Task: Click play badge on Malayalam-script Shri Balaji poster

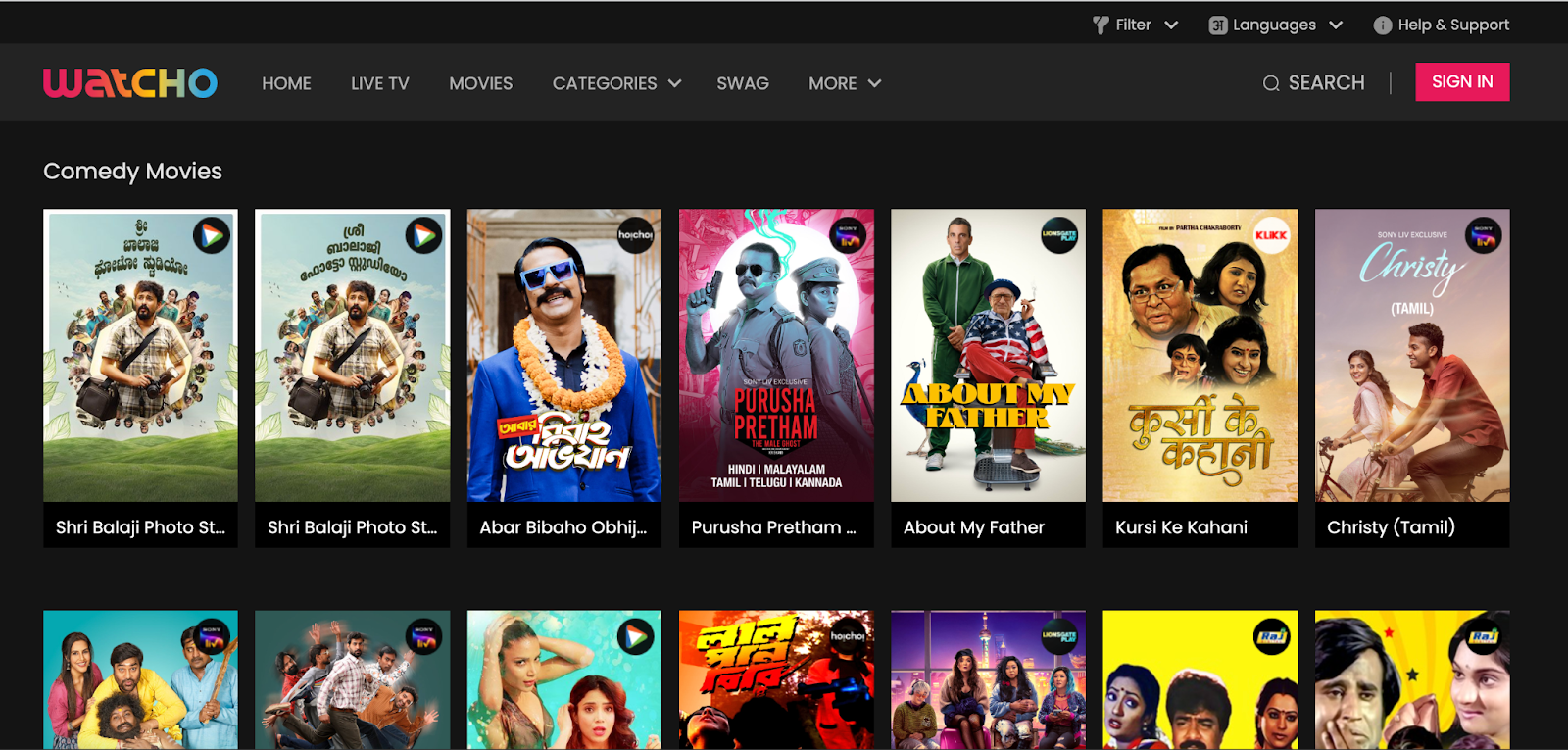Action: click(423, 235)
